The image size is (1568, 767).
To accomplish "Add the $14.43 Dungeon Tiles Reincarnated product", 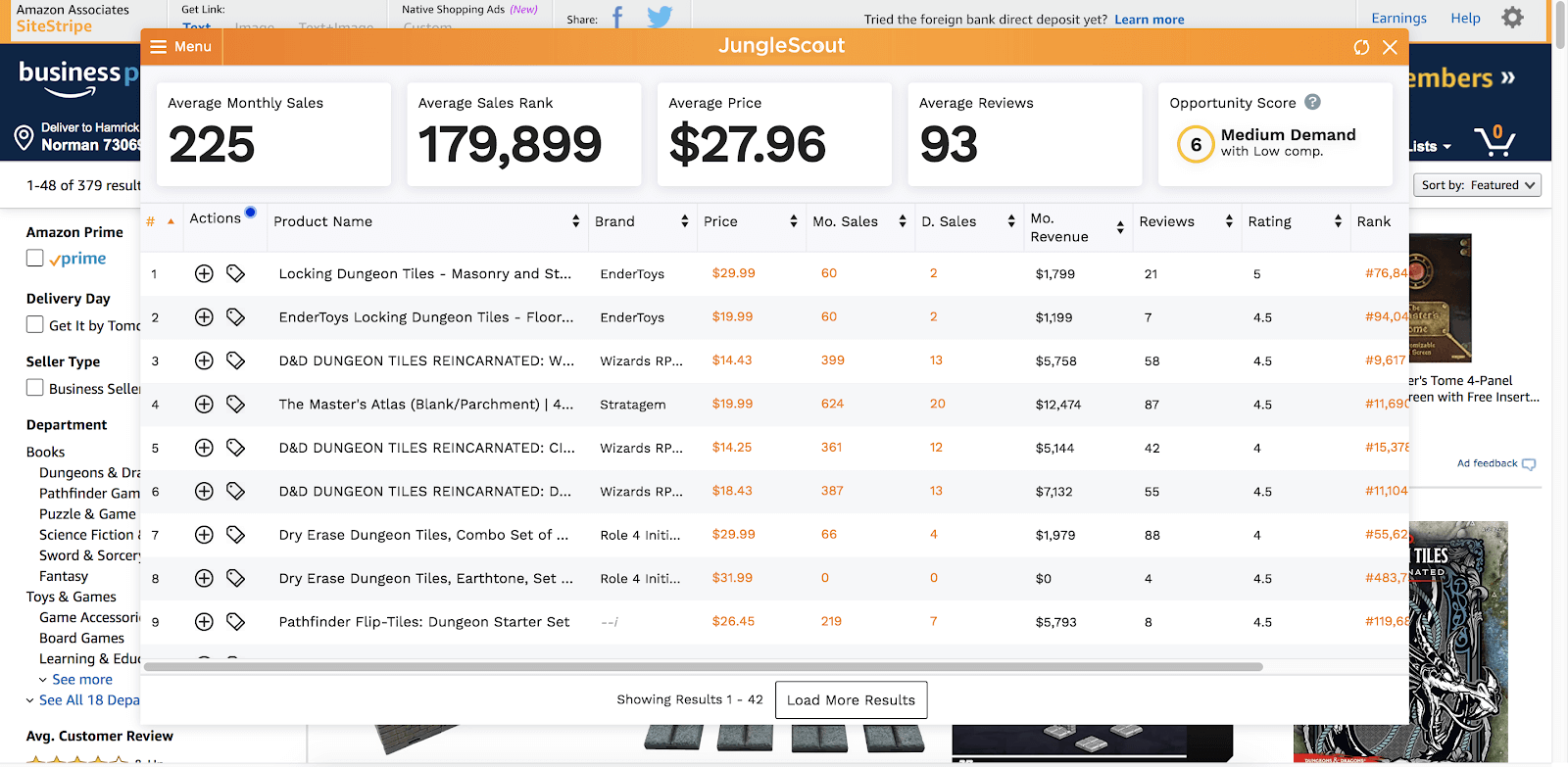I will 204,360.
